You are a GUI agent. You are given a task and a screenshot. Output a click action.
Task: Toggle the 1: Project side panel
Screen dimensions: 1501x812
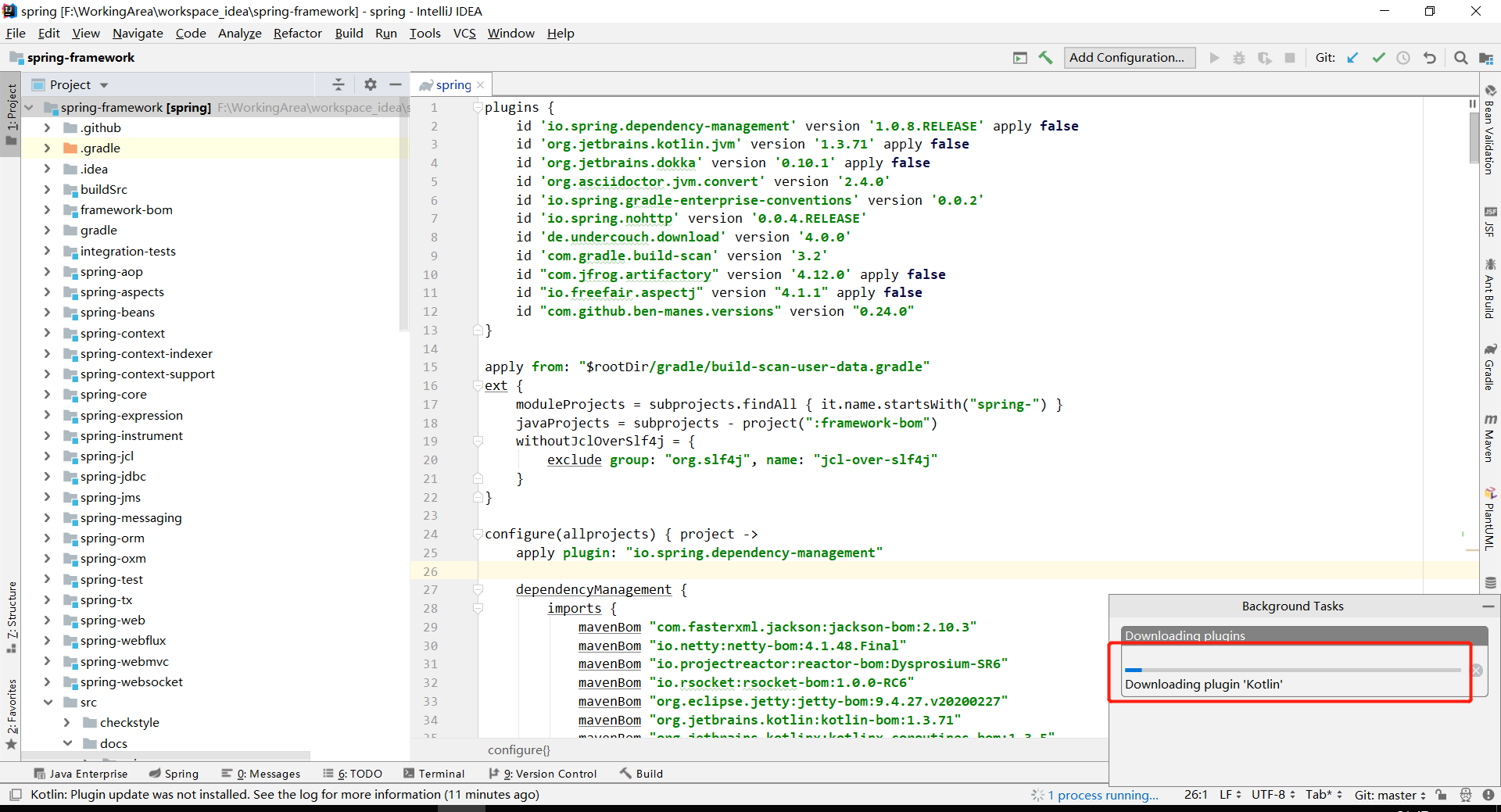click(11, 114)
